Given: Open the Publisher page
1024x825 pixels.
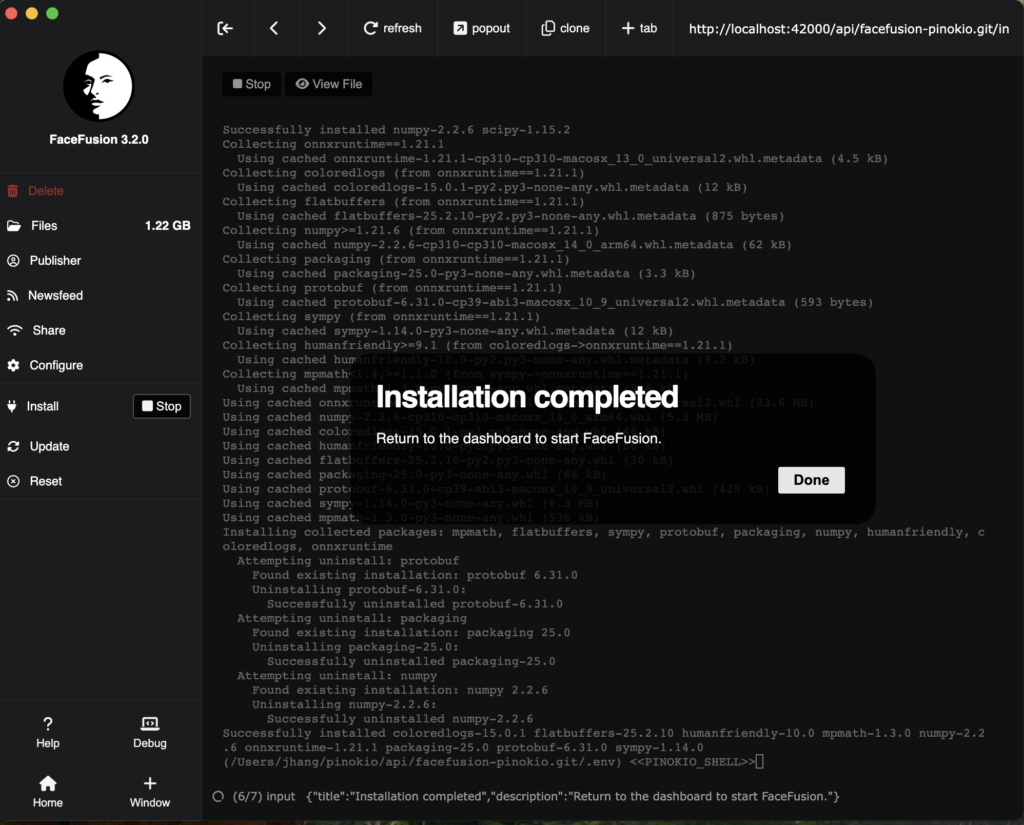Looking at the screenshot, I should 55,261.
